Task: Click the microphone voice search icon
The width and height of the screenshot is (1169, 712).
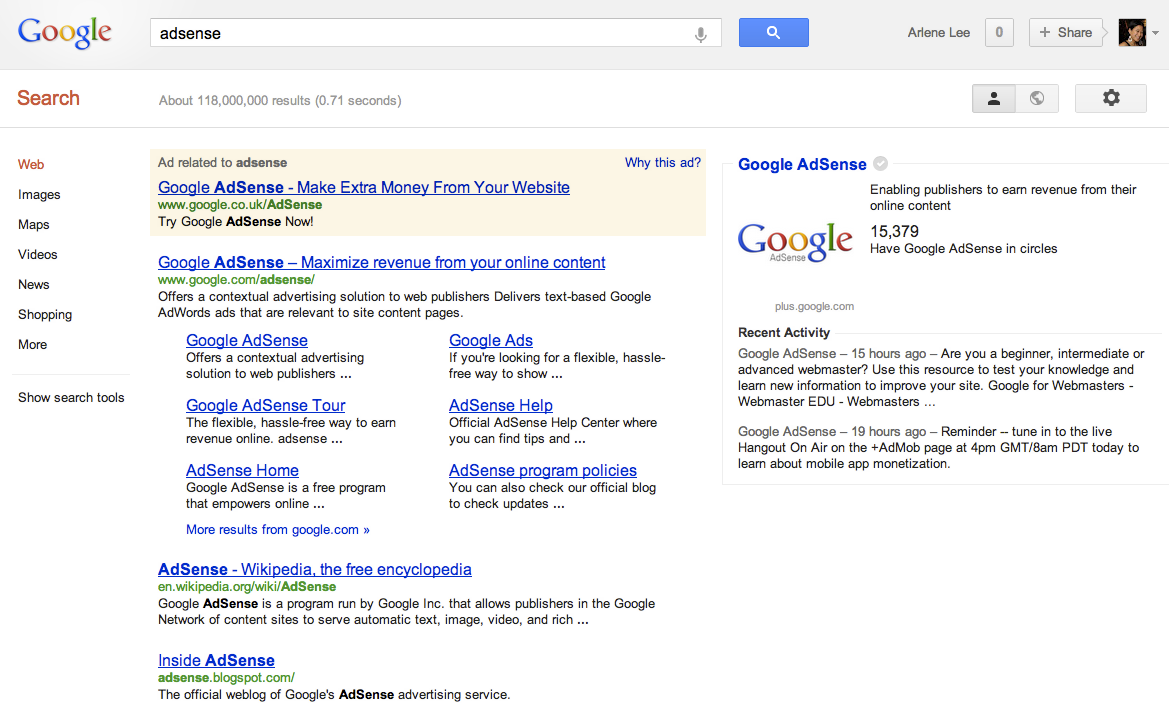Action: coord(700,34)
